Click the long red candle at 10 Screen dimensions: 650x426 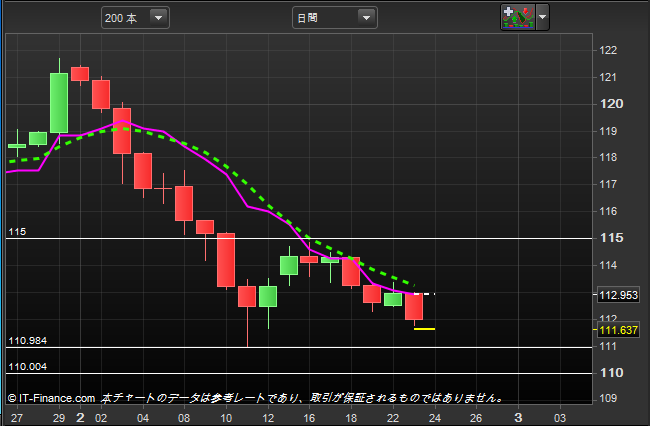click(x=226, y=260)
